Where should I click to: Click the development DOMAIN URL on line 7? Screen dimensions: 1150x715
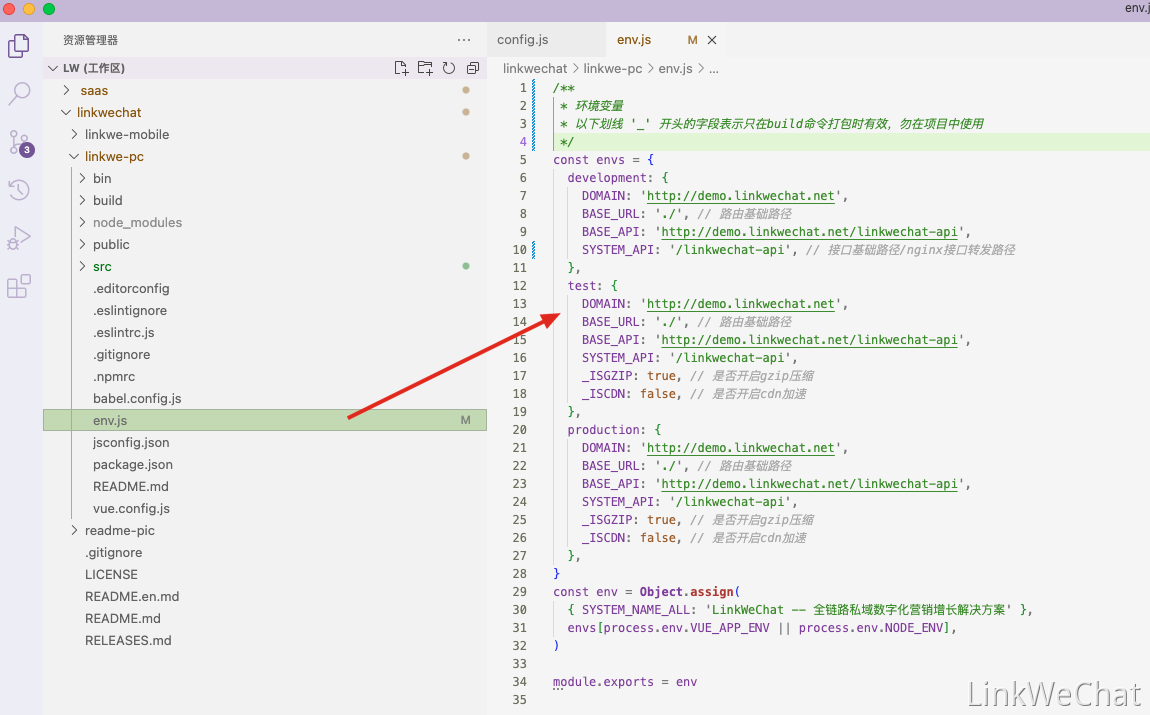(x=741, y=196)
